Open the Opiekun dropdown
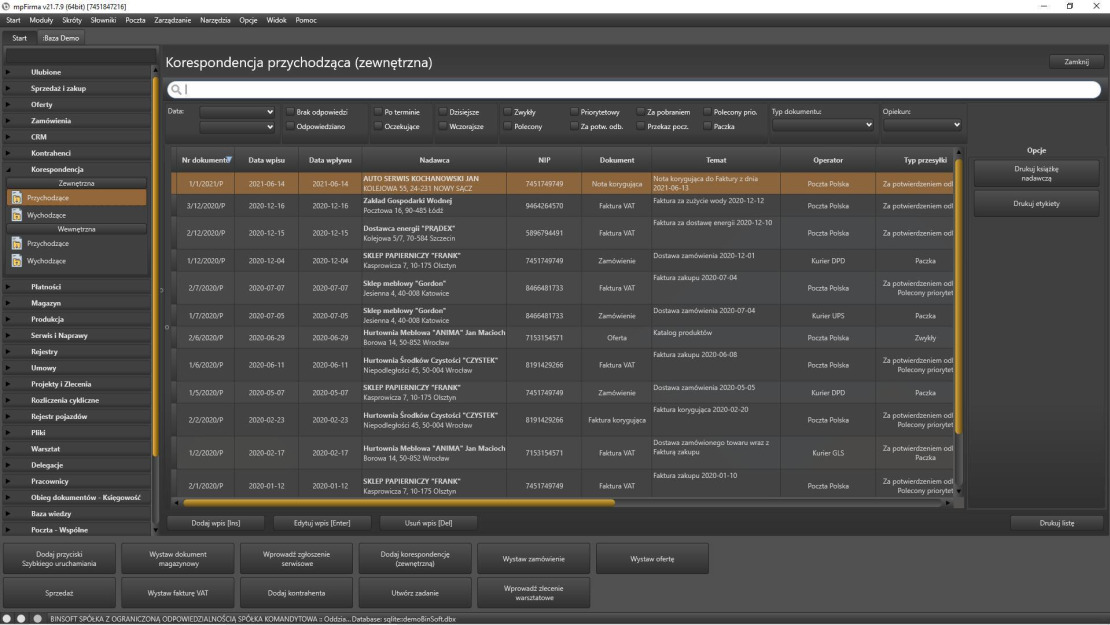The height and width of the screenshot is (625, 1110). coord(922,125)
